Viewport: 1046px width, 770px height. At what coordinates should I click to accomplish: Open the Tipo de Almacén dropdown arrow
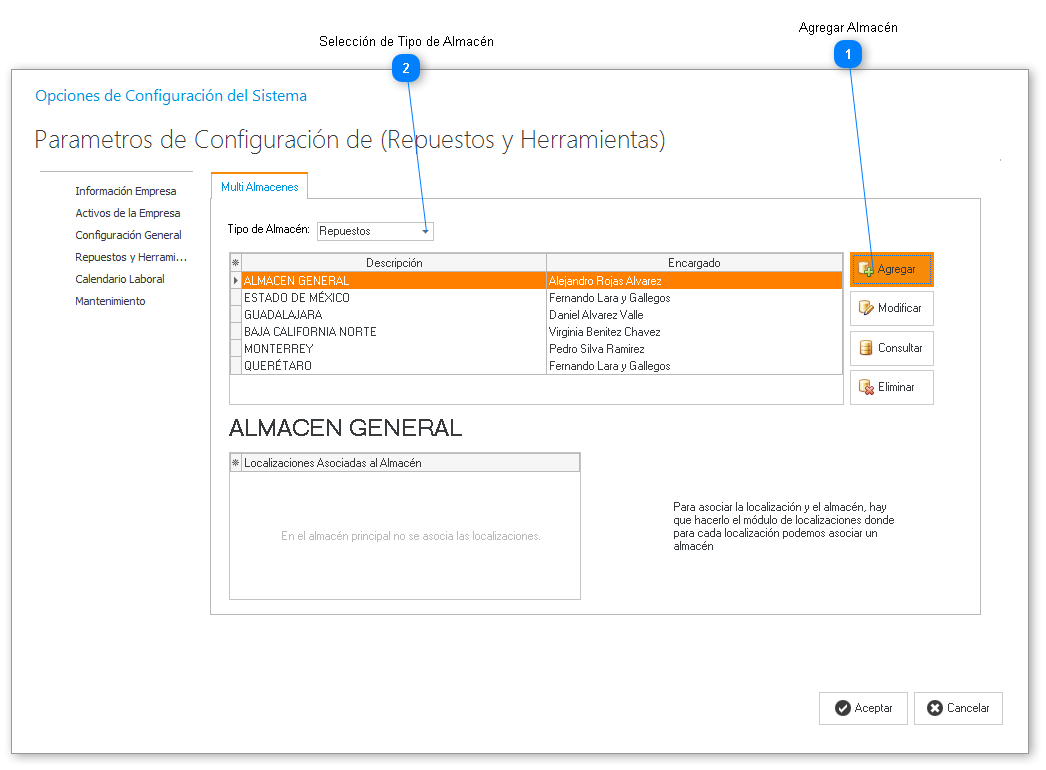425,231
